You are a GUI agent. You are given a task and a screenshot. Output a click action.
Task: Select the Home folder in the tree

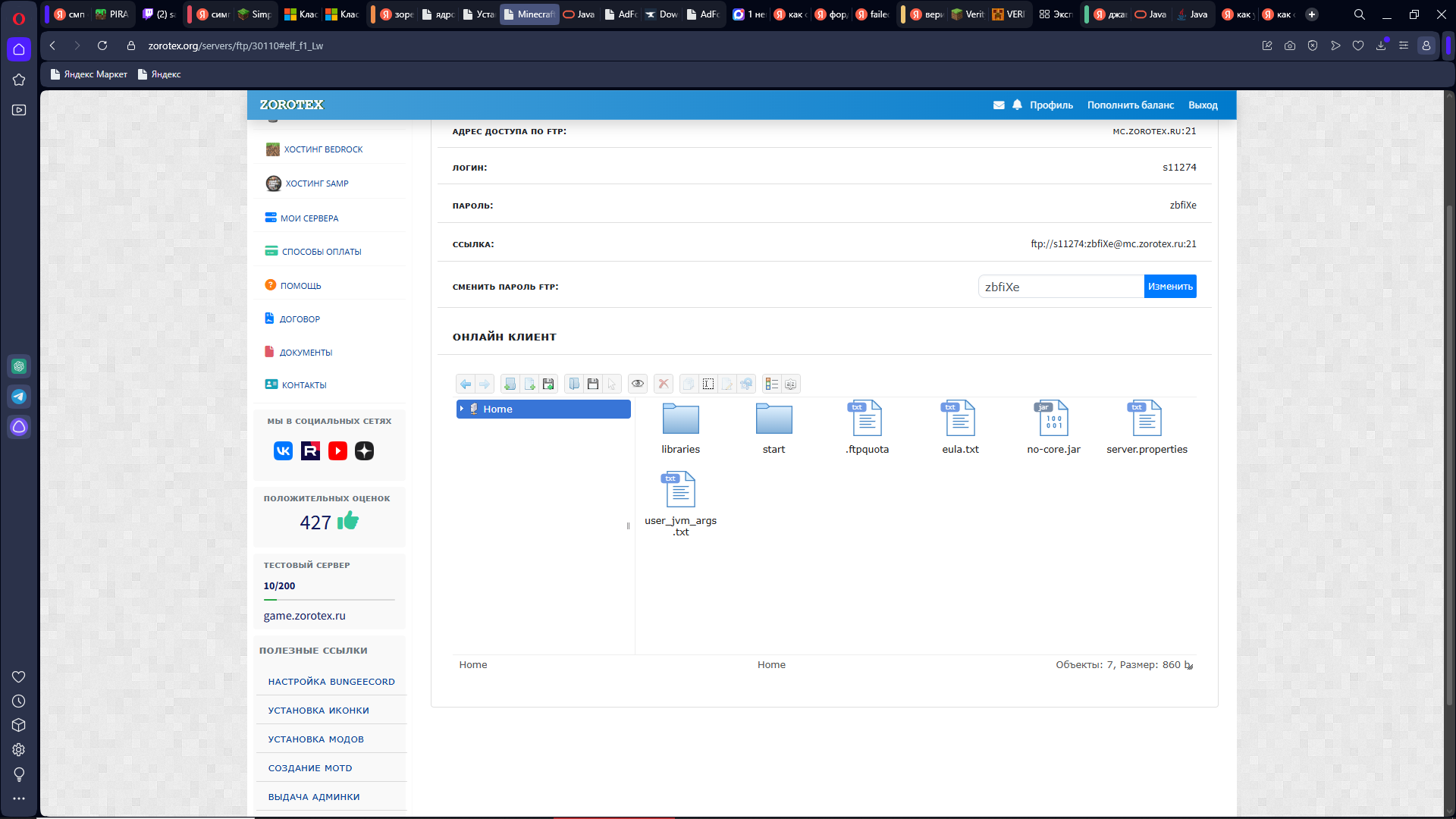click(x=544, y=409)
